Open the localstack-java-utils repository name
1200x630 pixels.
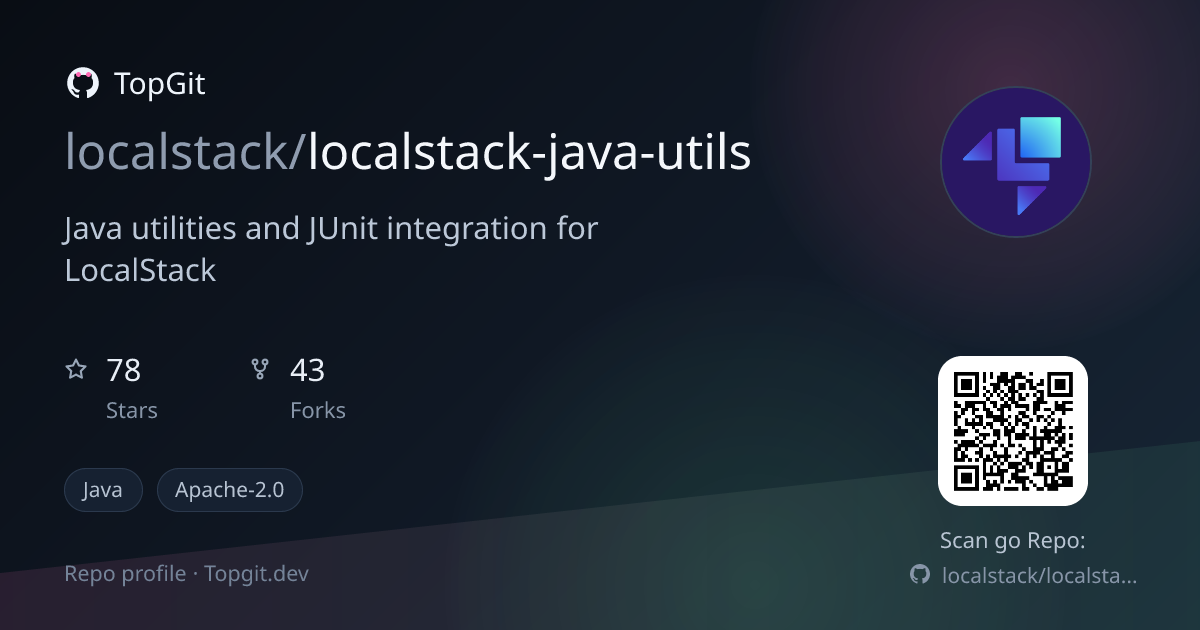(x=529, y=153)
